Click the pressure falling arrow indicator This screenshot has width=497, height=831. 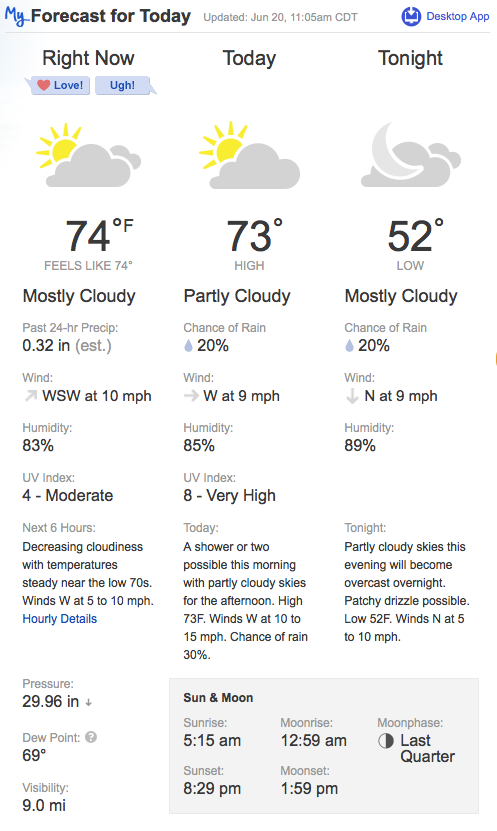pos(88,703)
